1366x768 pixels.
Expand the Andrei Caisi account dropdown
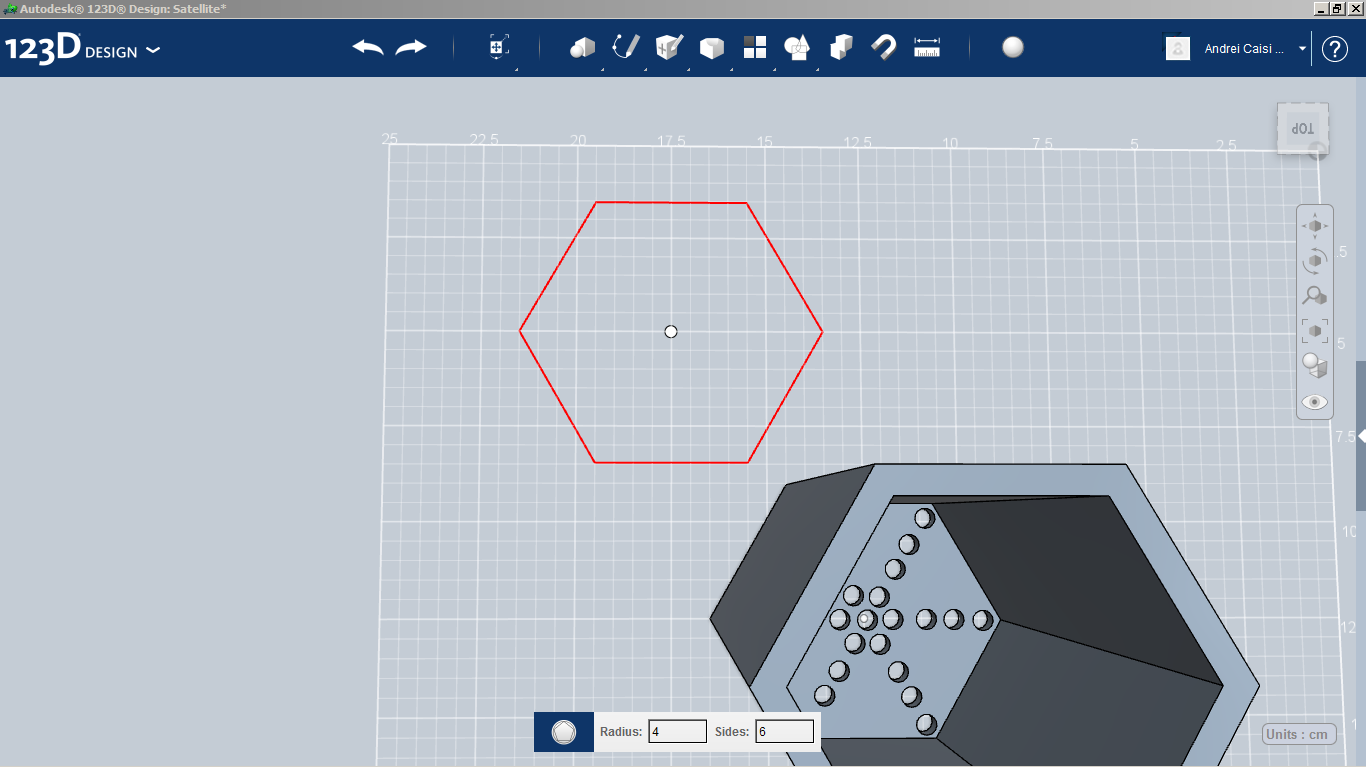(x=1302, y=48)
